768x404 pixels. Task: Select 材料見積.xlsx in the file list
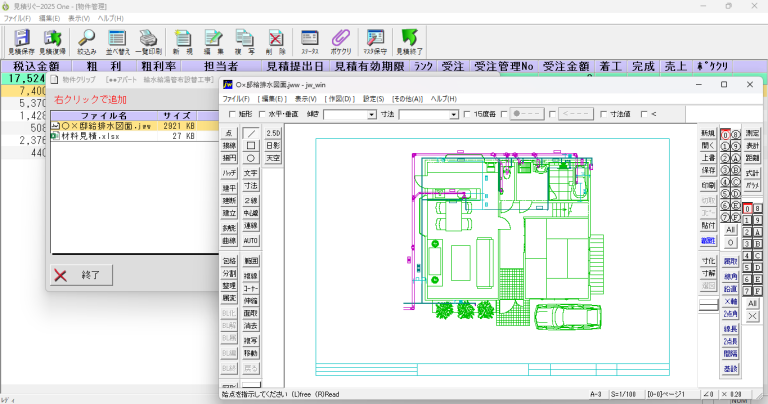[90, 136]
